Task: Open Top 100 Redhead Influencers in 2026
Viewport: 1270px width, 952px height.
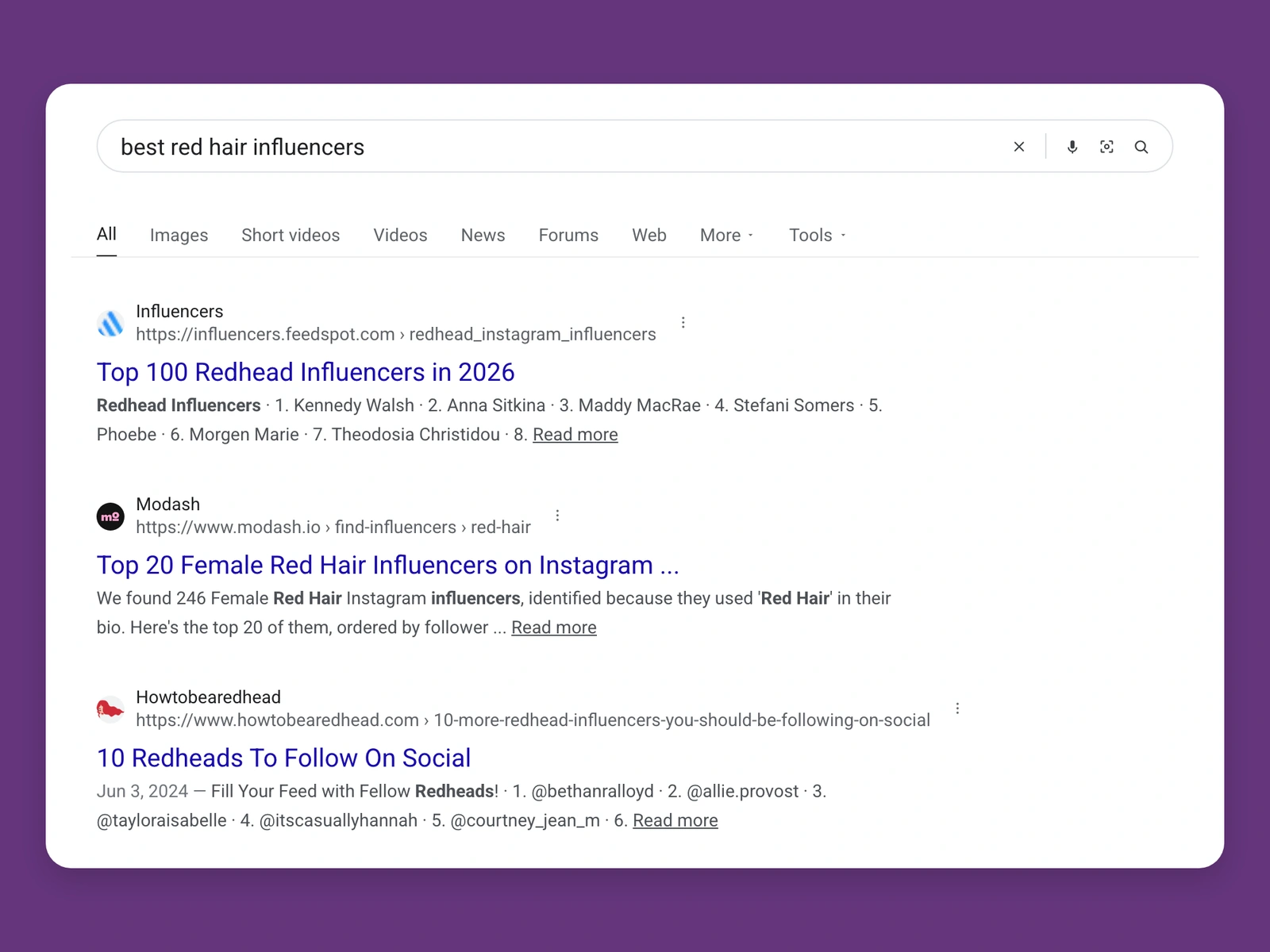Action: [306, 372]
